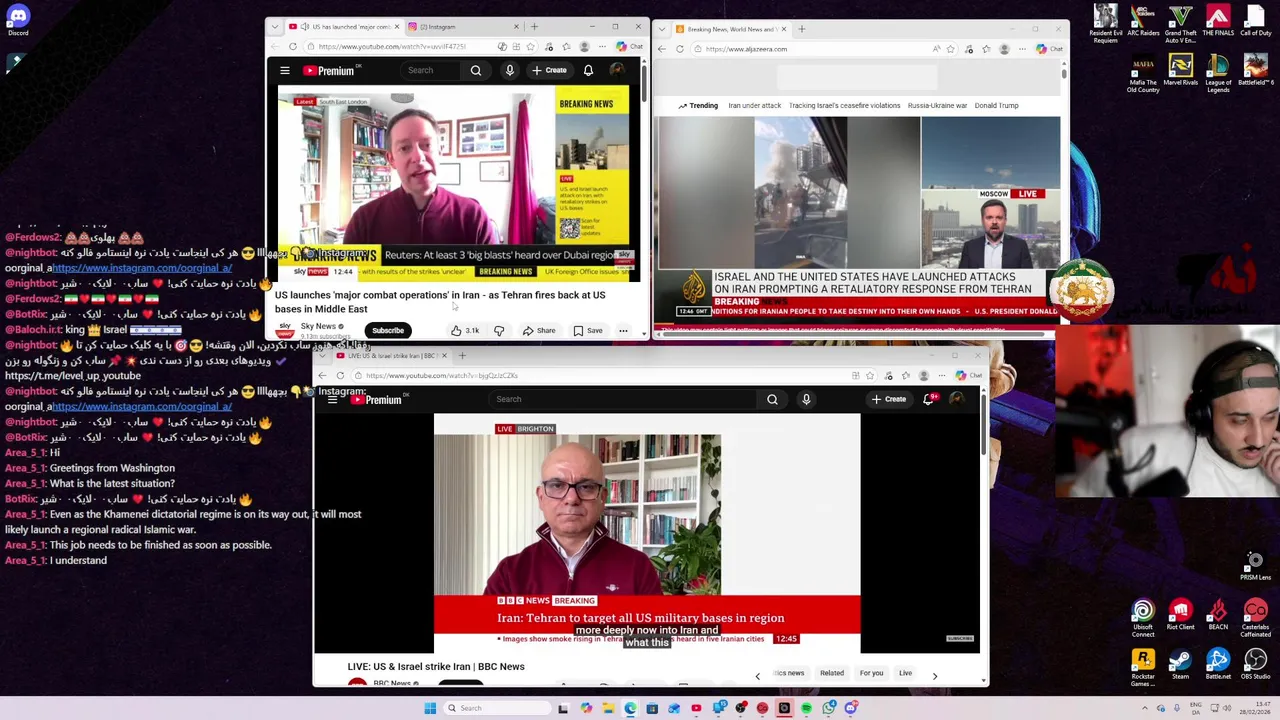Open League of Legends shortcut
This screenshot has height=720, width=1280.
pyautogui.click(x=1218, y=75)
